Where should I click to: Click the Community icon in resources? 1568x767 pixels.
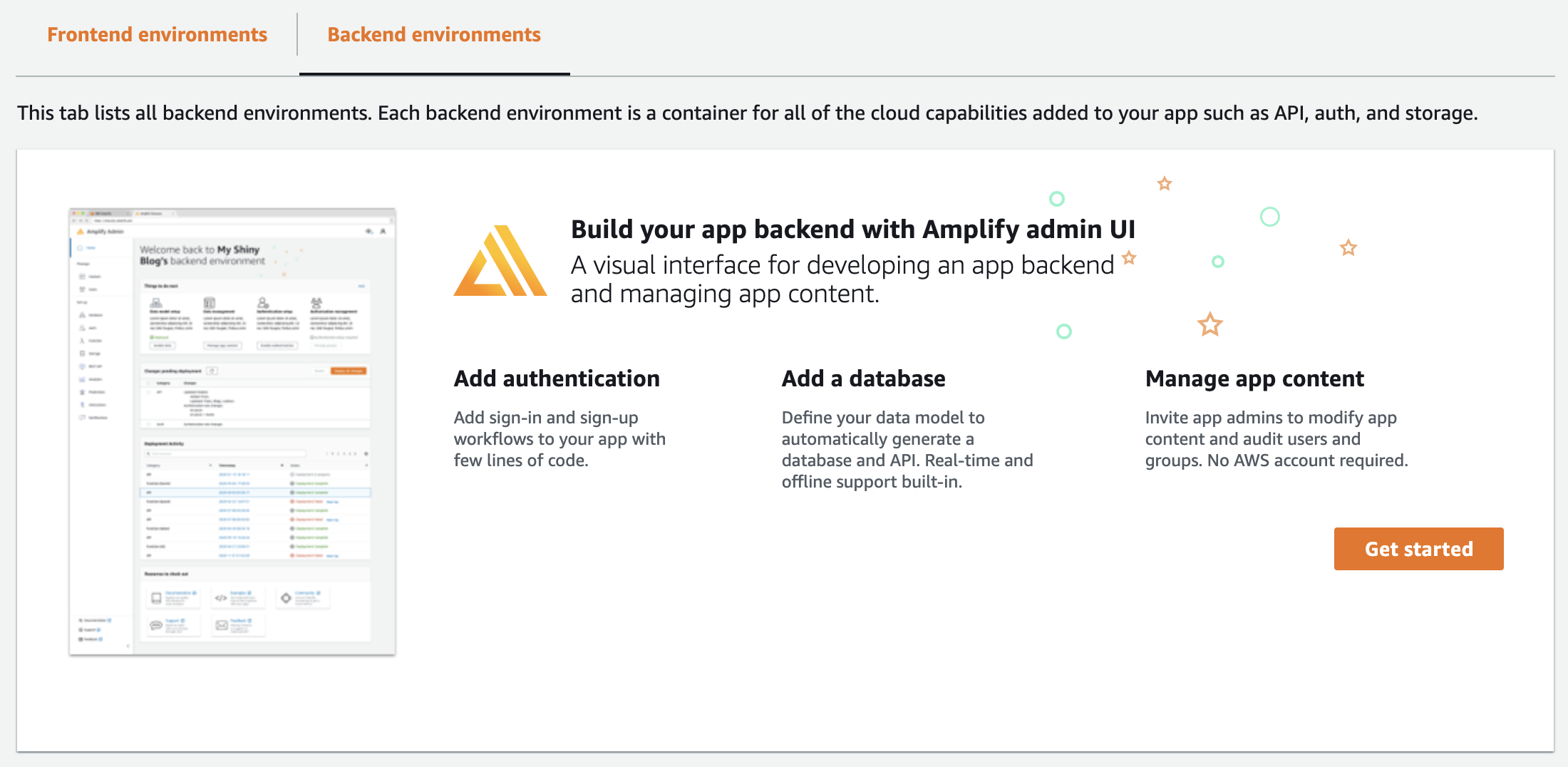[286, 597]
